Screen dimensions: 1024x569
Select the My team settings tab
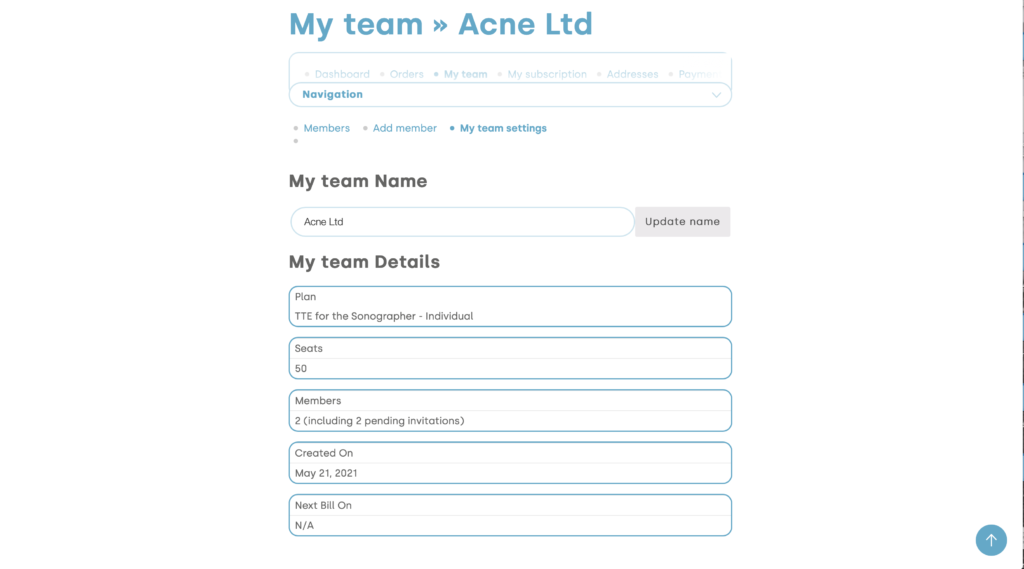[503, 128]
